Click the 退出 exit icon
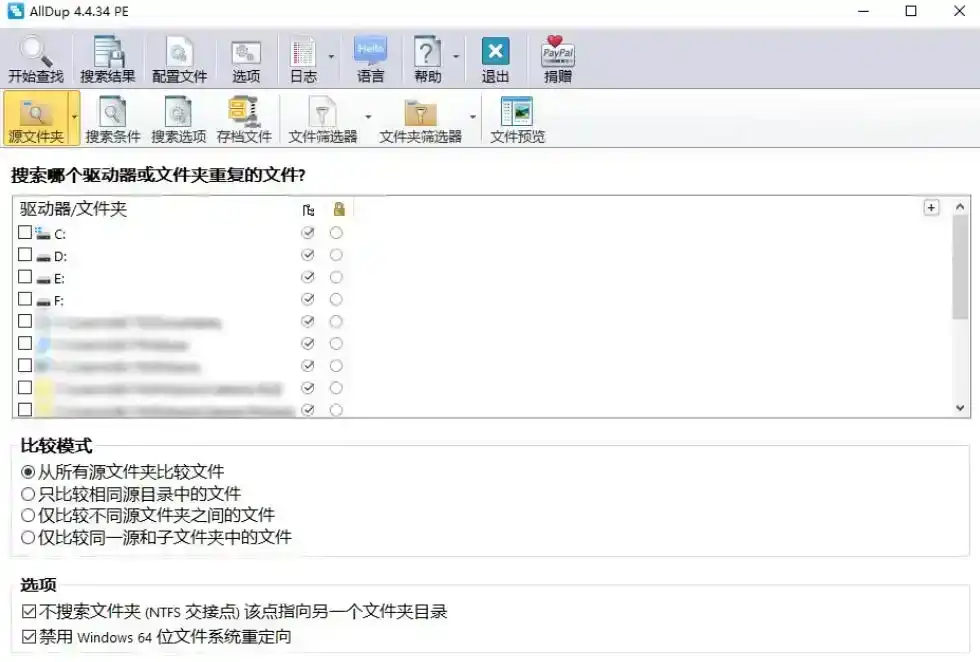The width and height of the screenshot is (980, 662). (x=495, y=52)
